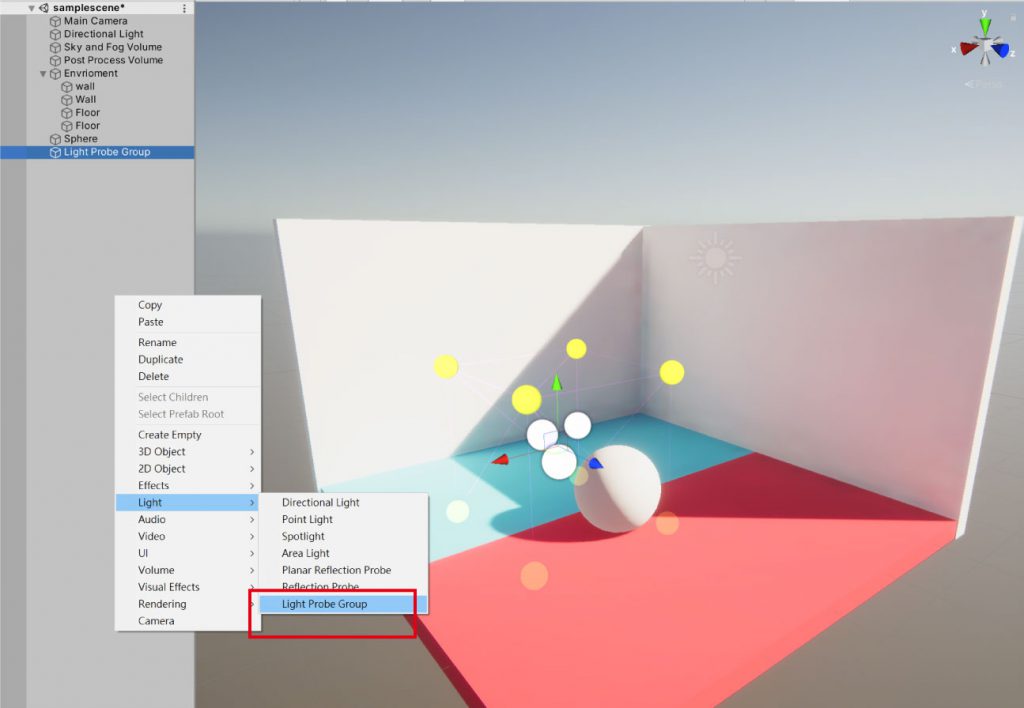This screenshot has height=708, width=1024.
Task: Click the blue Z axis cone on orientation gizmo
Action: coord(1000,50)
